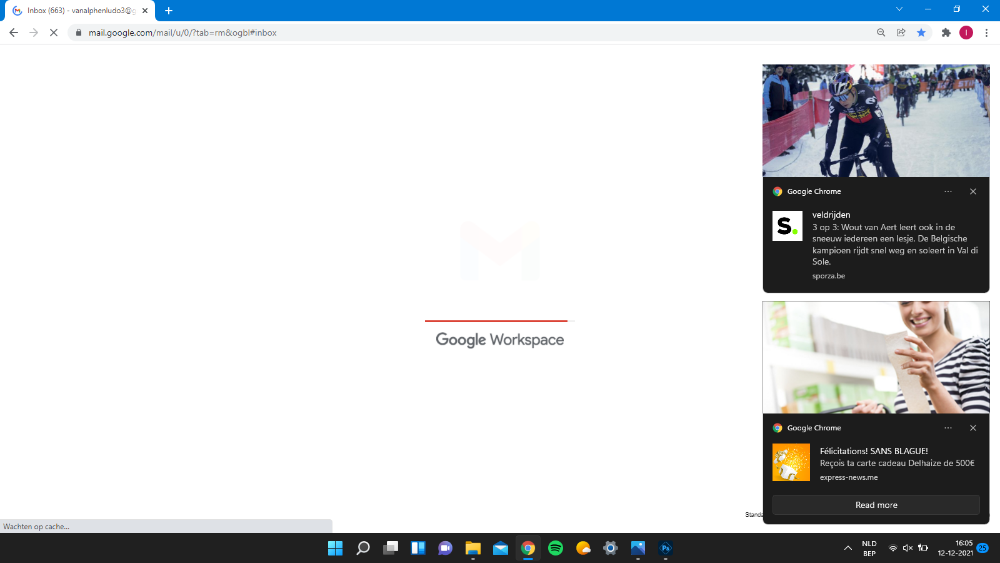Open options for the express-news notification
1000x563 pixels.
point(948,428)
